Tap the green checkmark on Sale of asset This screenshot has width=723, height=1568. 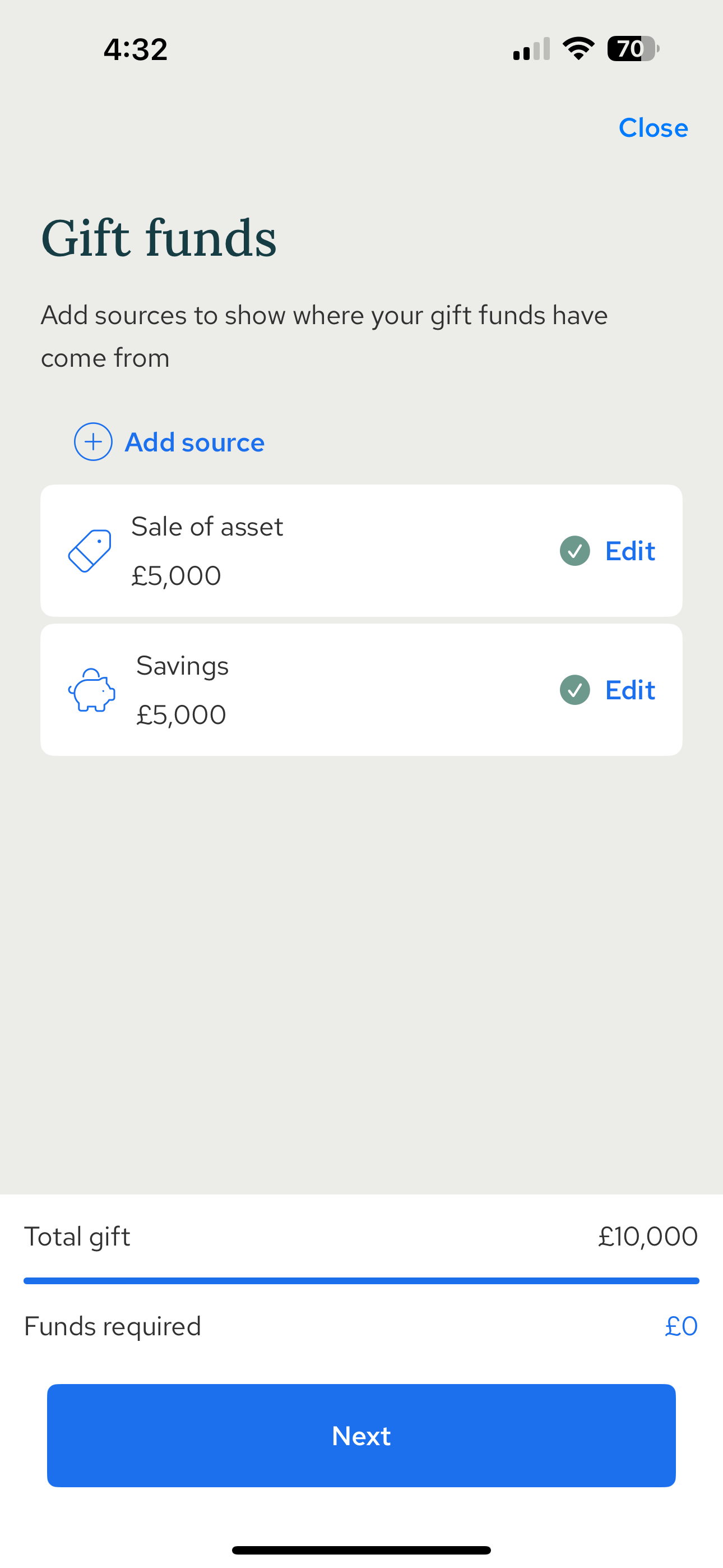574,551
